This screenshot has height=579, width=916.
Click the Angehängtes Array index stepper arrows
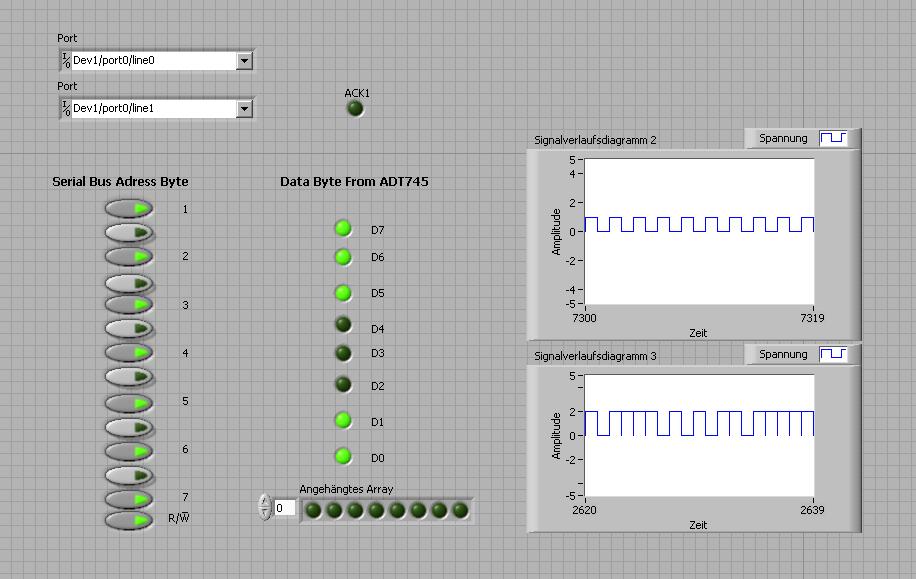coord(265,507)
